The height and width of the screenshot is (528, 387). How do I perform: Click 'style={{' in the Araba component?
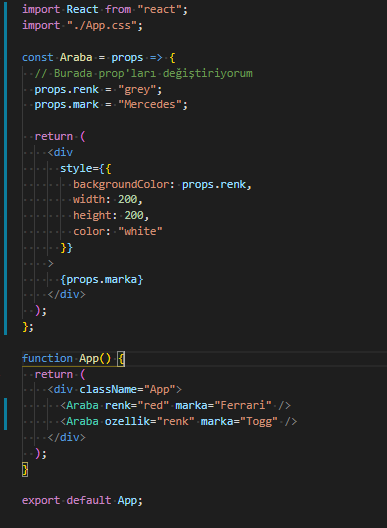[x=86, y=168]
